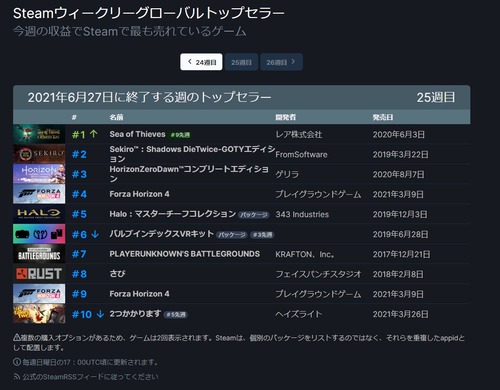Open the Forza Horizon 4 link at rank 4
Image resolution: width=500 pixels, height=390 pixels.
139,194
